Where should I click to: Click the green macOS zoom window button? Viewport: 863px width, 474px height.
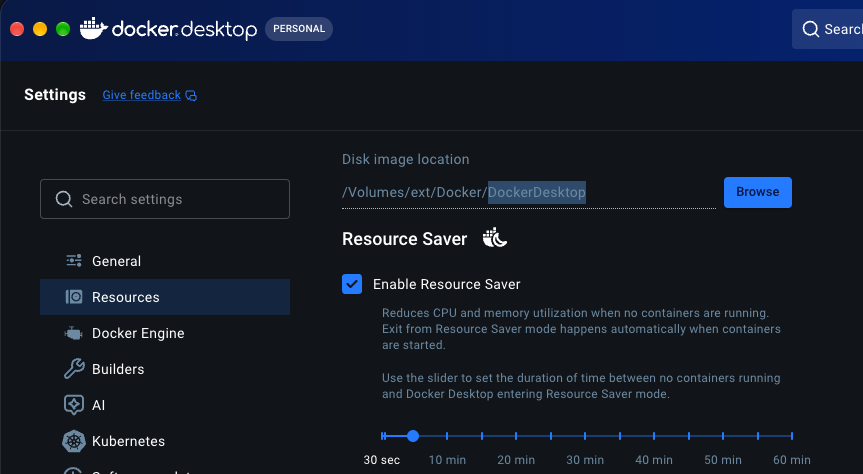[63, 29]
